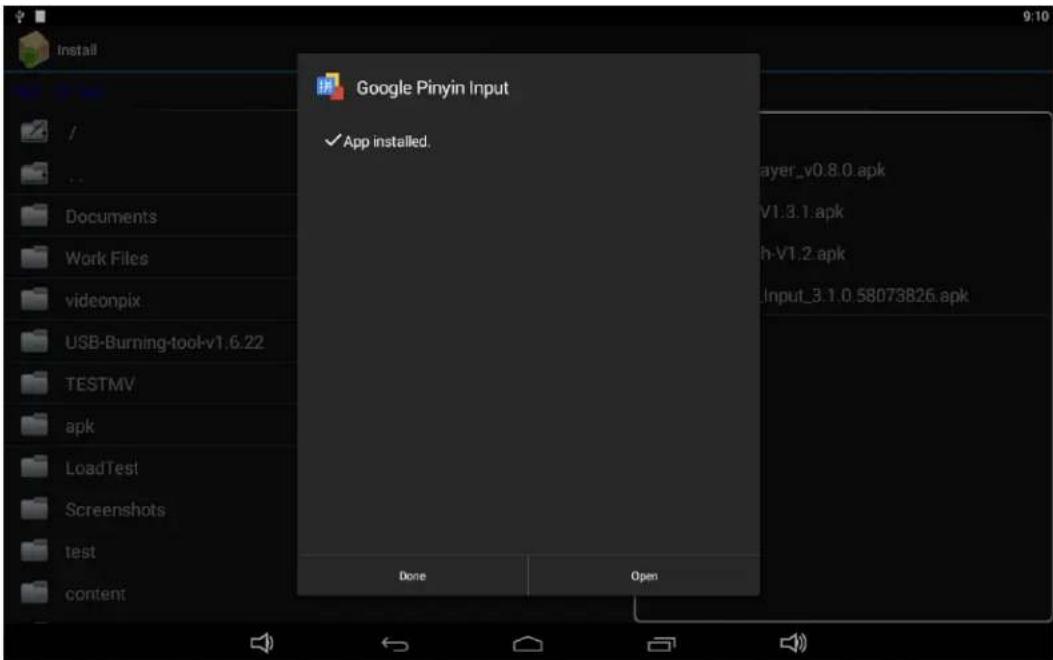Viewport: 1053px width, 660px height.
Task: Click the videonpix folder icon
Action: tap(34, 299)
